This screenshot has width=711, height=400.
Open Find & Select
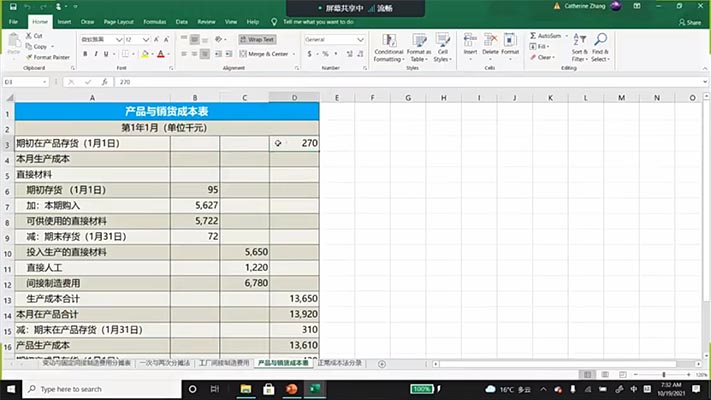coord(600,48)
